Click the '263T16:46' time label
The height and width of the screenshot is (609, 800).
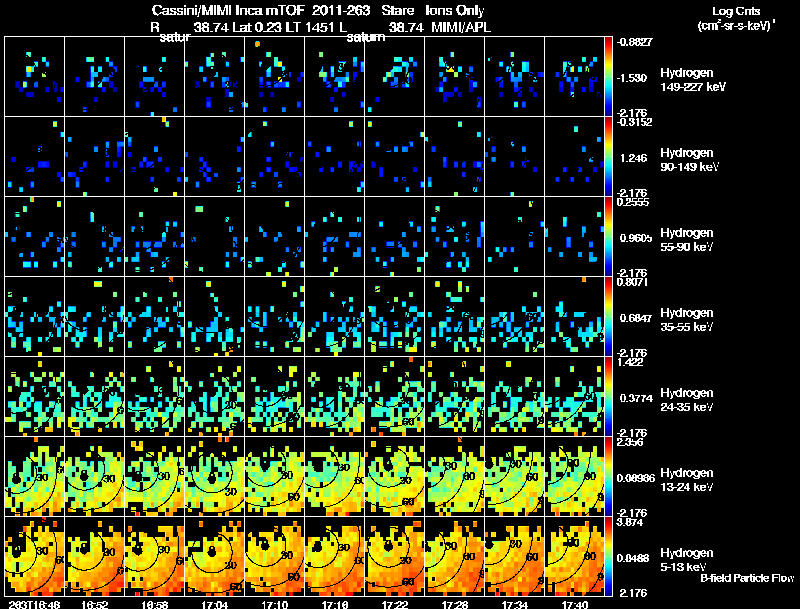[x=34, y=604]
